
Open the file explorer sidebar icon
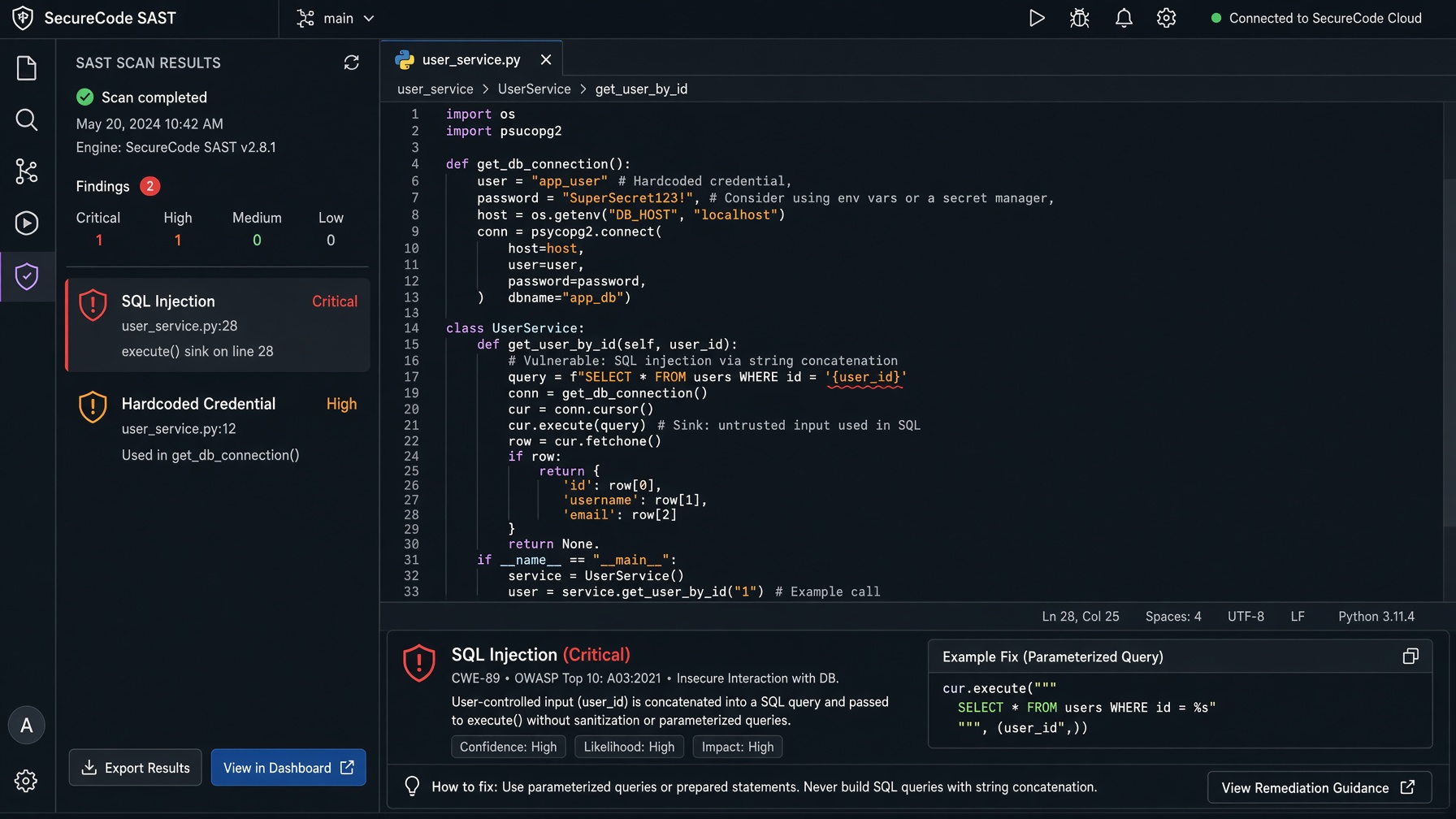(x=27, y=68)
